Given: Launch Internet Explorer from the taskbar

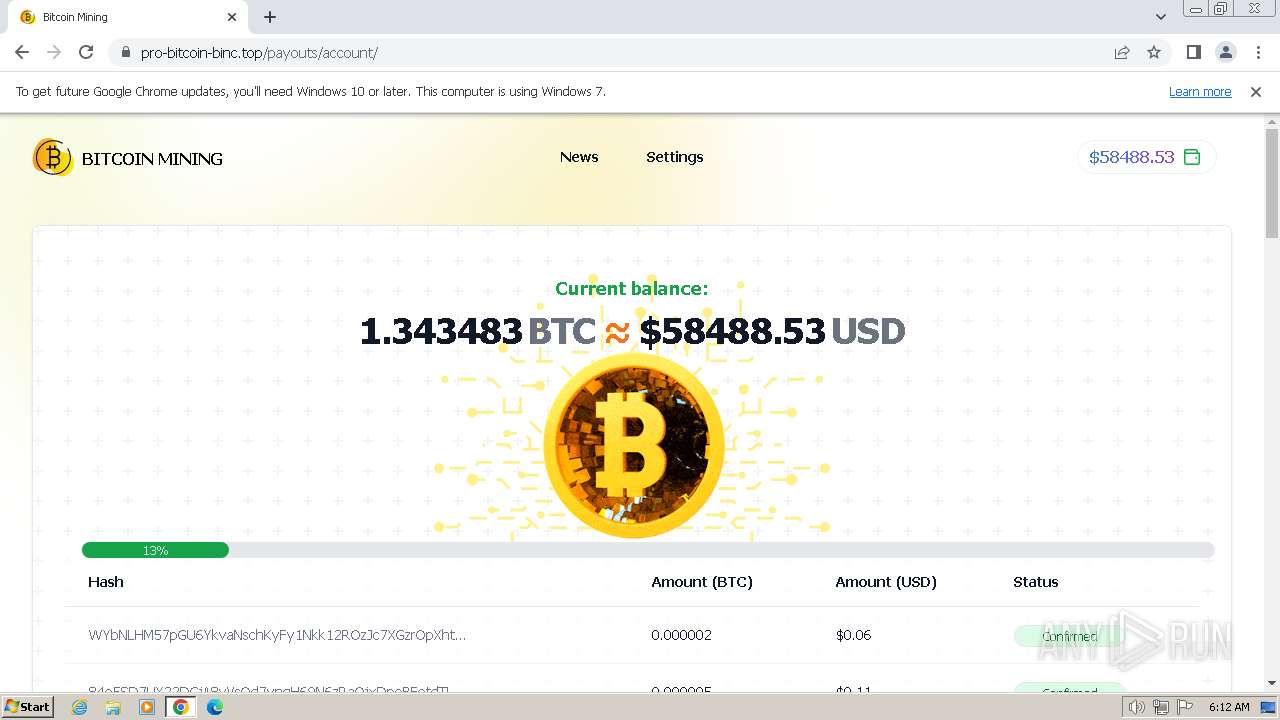Looking at the screenshot, I should pyautogui.click(x=80, y=707).
